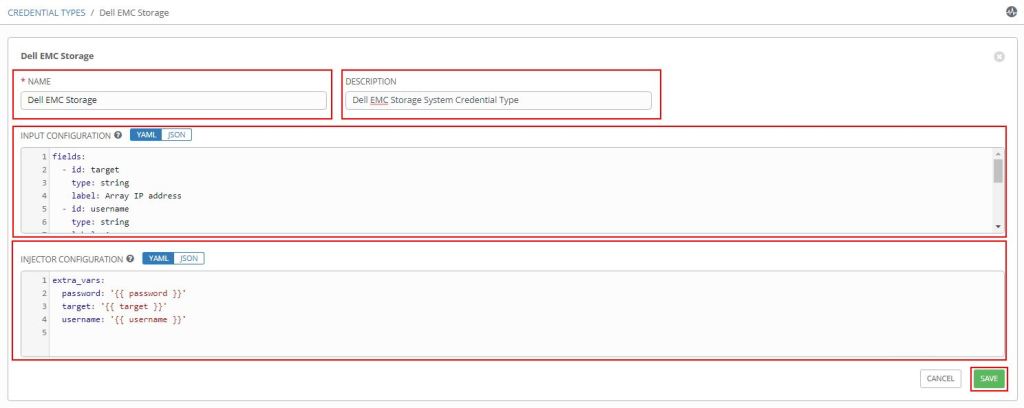Switch Injector Configuration to JSON
This screenshot has width=1024, height=408.
pos(189,259)
